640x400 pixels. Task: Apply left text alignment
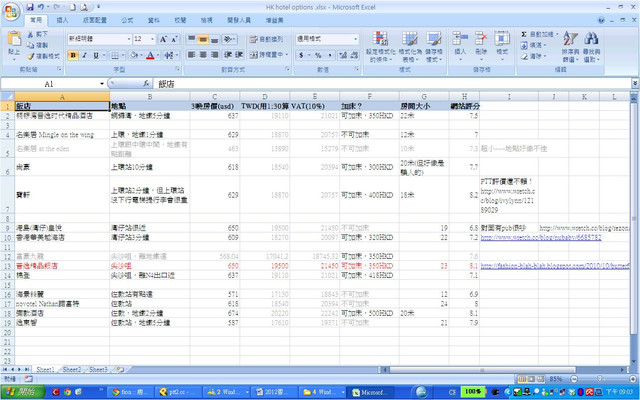click(x=191, y=55)
